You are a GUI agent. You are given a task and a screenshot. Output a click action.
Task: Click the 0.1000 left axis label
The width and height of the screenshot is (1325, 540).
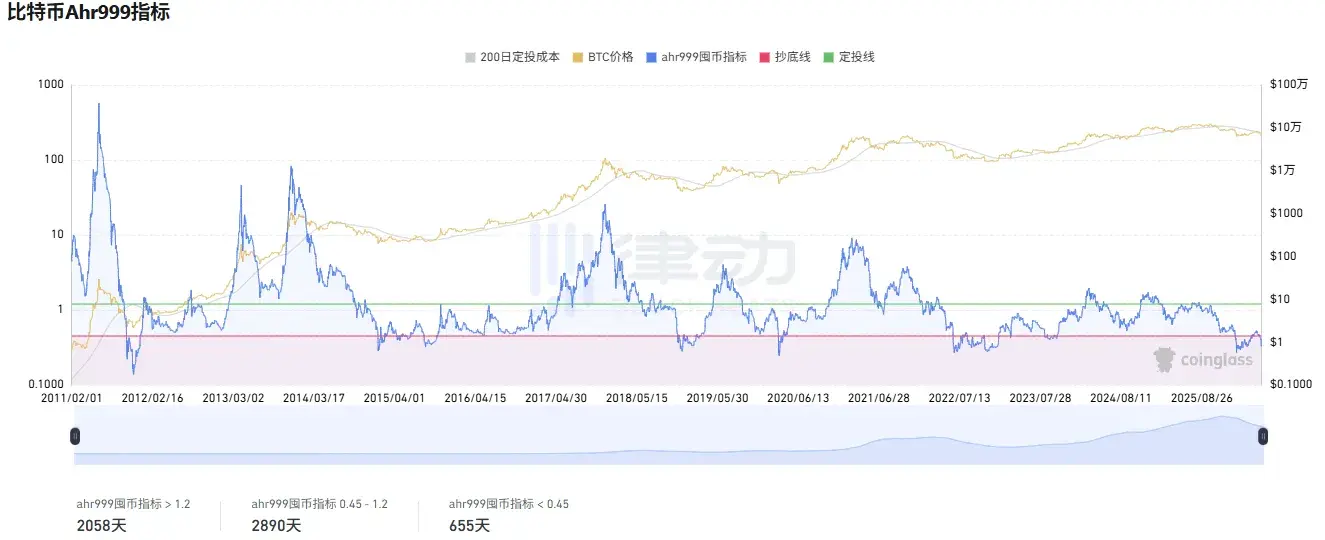click(x=45, y=384)
